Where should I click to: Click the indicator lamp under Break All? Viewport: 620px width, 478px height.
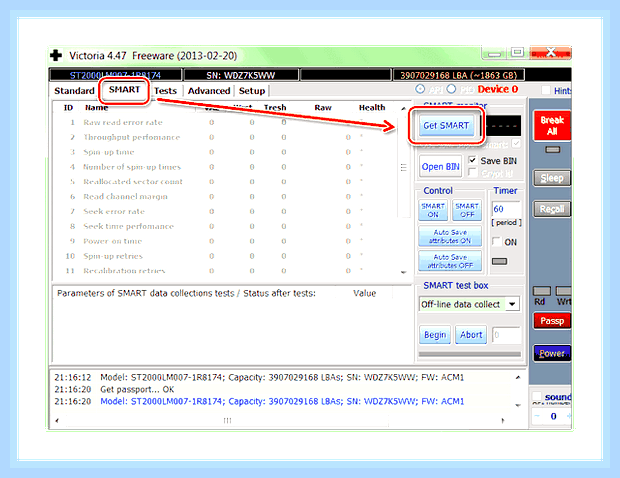point(552,149)
